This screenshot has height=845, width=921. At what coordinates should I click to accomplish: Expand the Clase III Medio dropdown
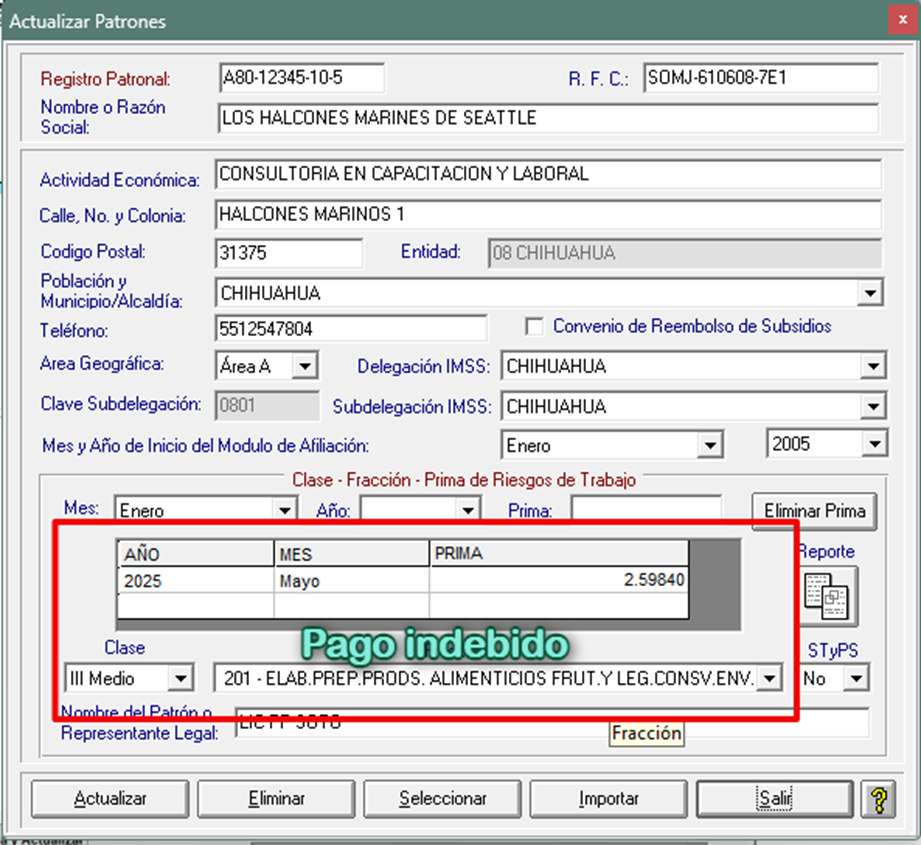tap(180, 679)
